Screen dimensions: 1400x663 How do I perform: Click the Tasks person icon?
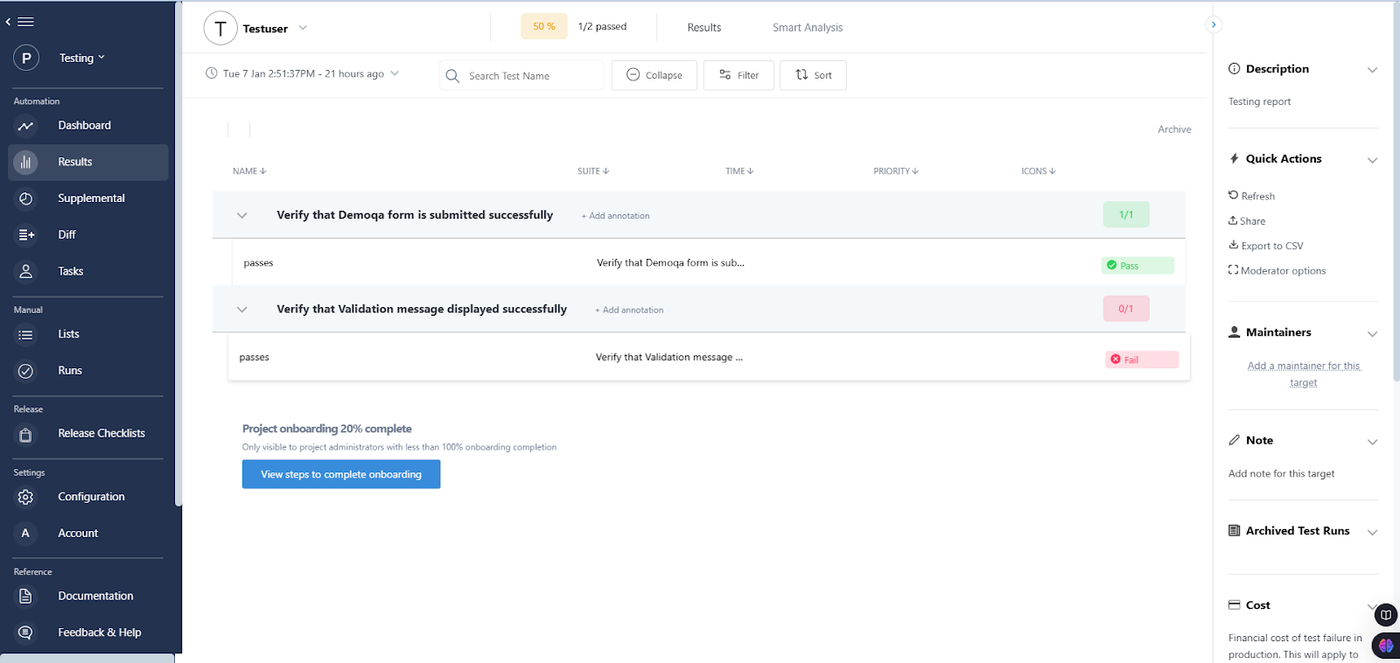tap(26, 271)
